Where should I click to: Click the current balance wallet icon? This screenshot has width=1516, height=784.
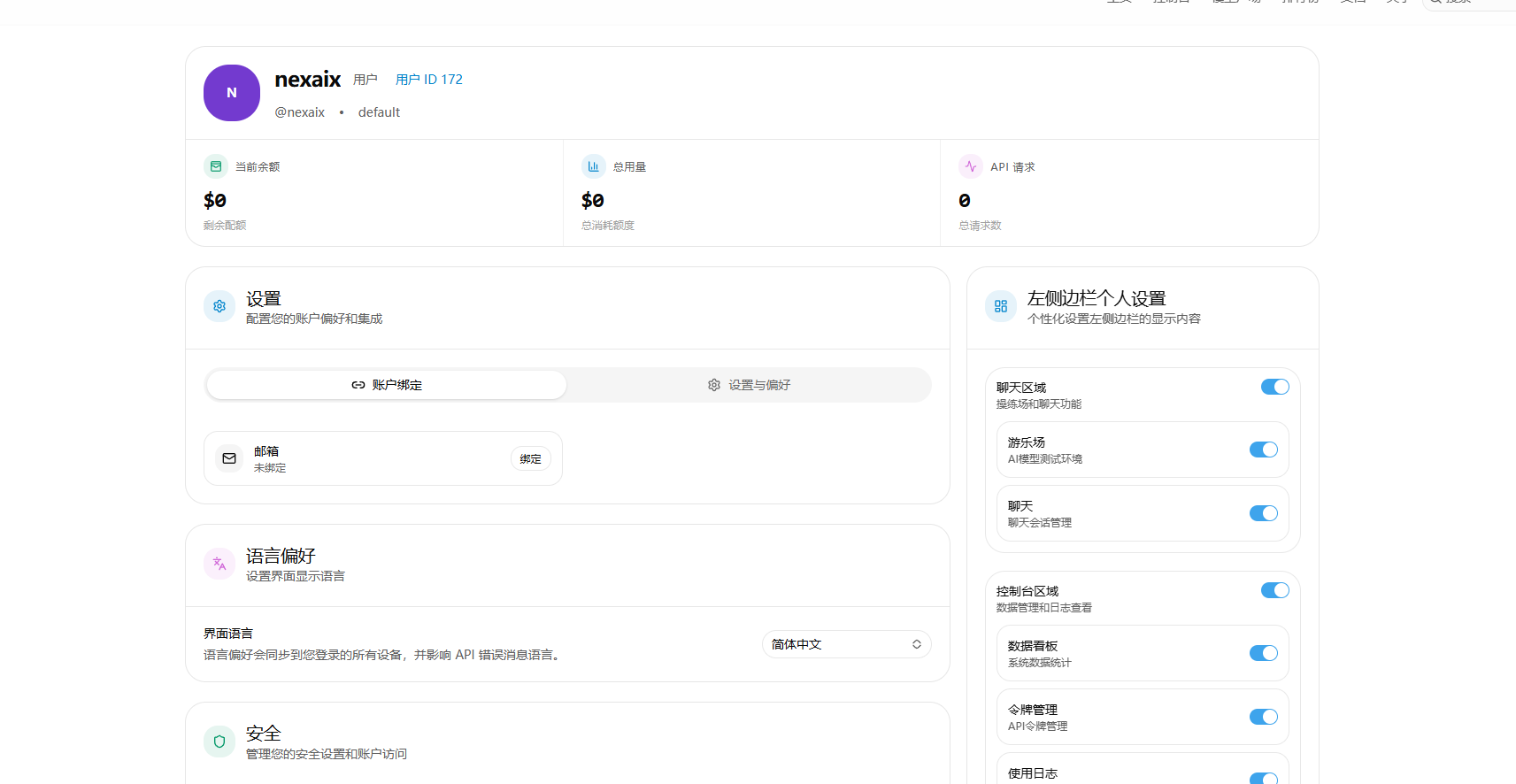click(216, 166)
